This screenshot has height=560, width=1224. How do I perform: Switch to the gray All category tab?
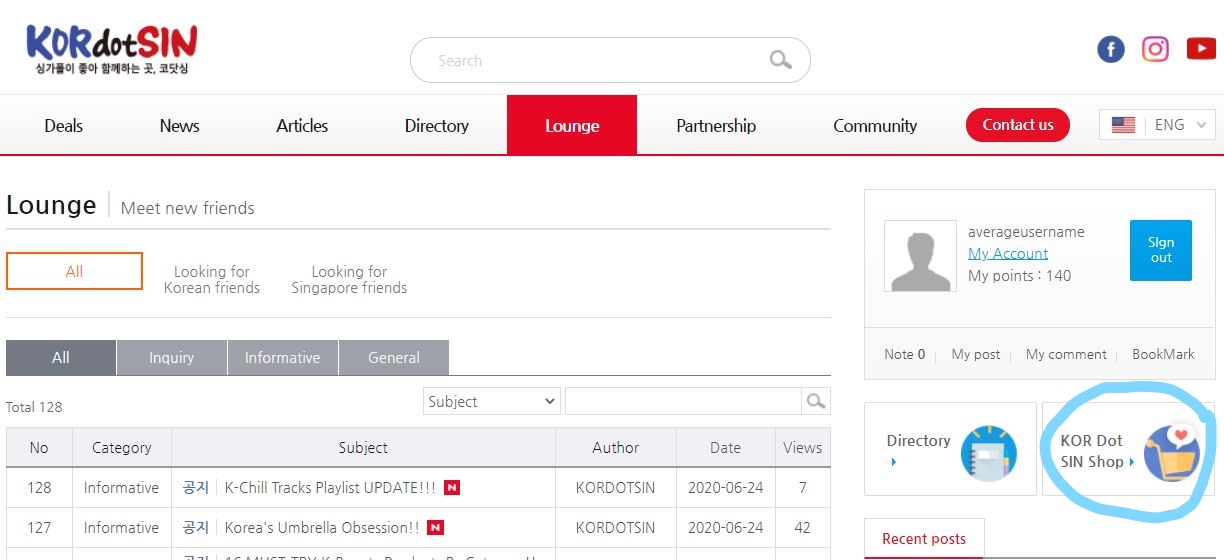(61, 357)
